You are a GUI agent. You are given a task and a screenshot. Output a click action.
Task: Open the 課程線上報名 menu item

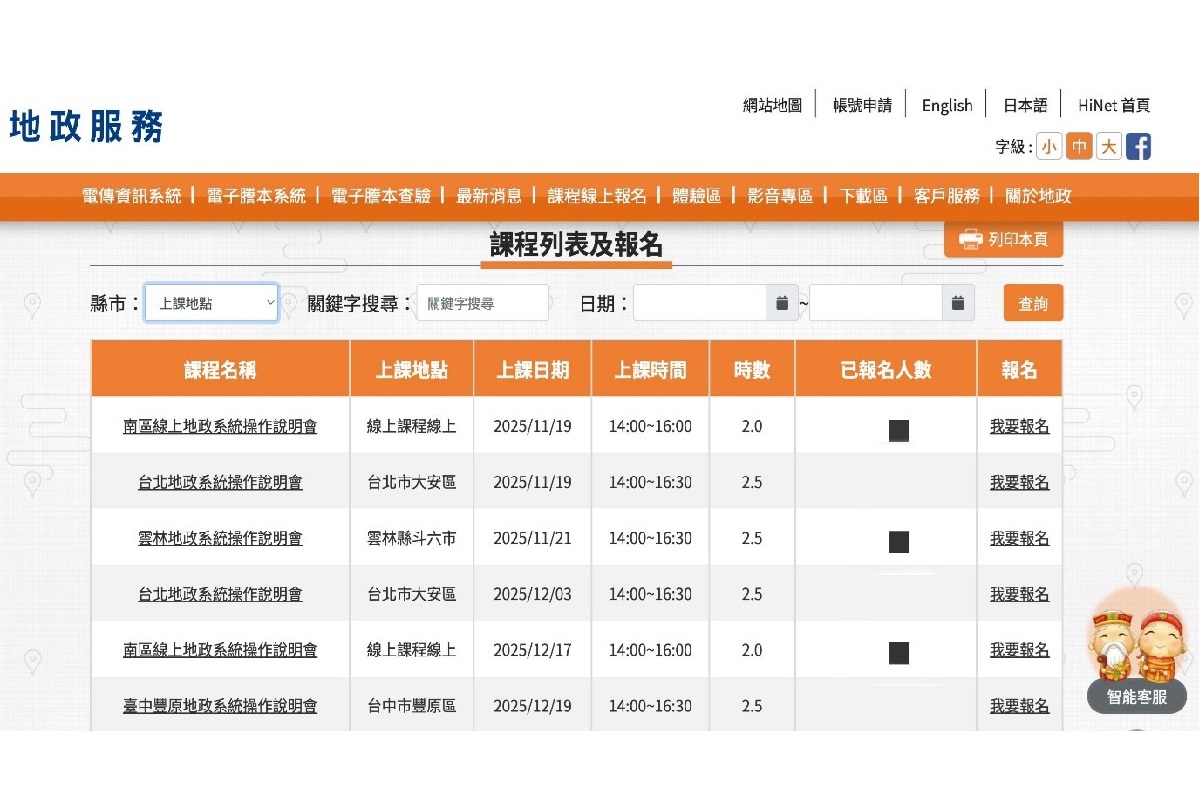[x=597, y=196]
